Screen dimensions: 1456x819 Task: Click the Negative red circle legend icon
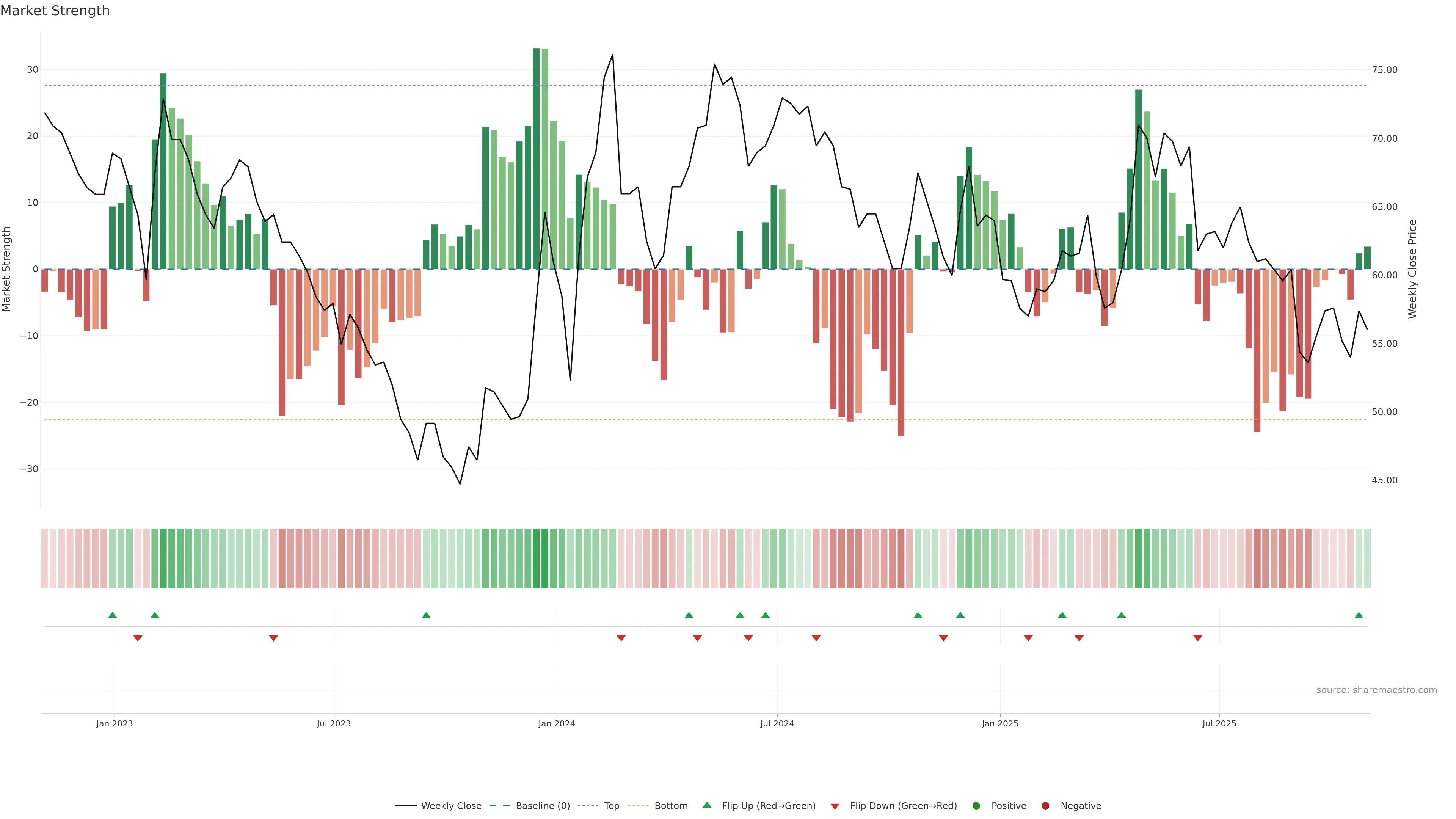[1045, 806]
